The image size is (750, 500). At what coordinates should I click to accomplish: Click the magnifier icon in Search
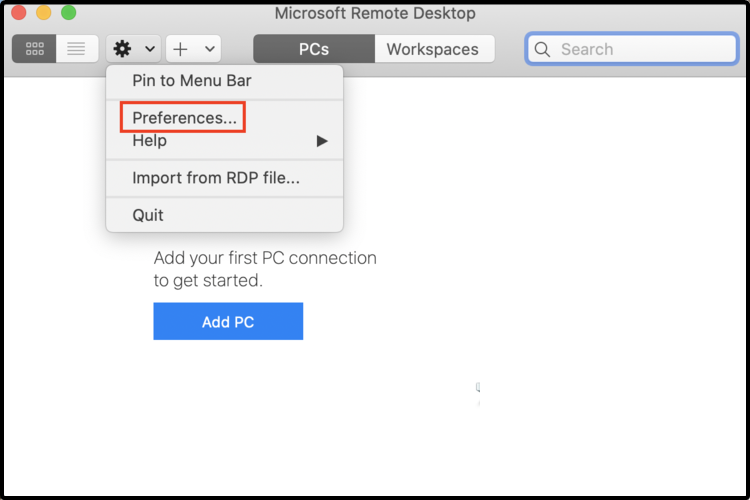pos(542,49)
